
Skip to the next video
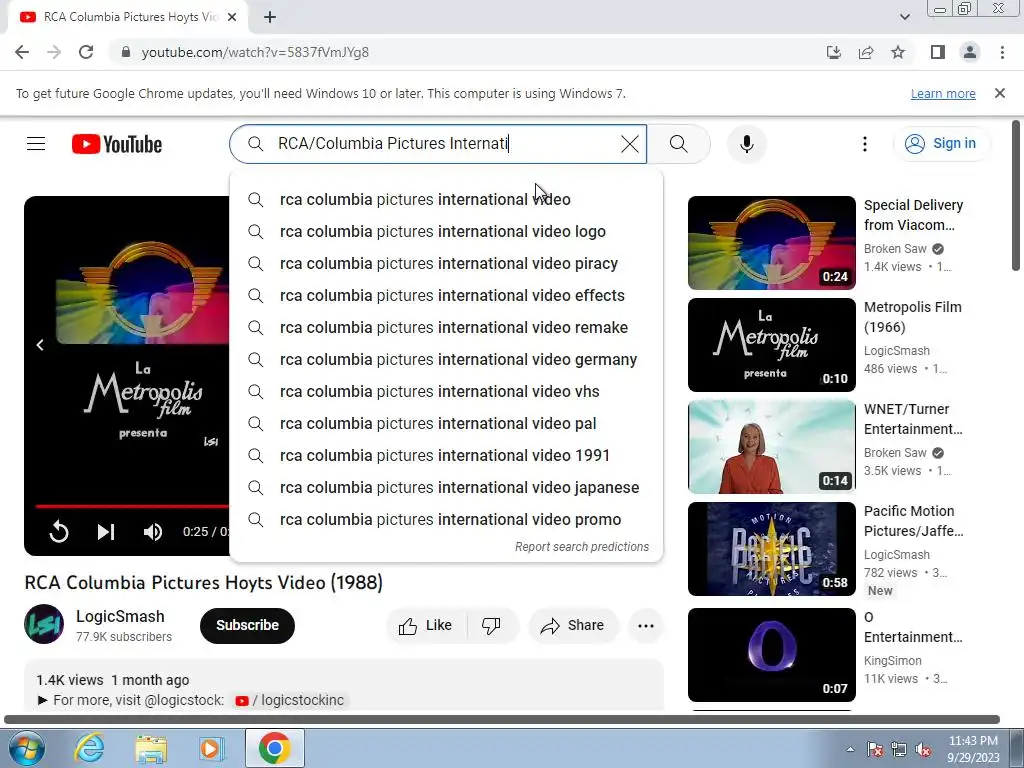click(x=106, y=532)
